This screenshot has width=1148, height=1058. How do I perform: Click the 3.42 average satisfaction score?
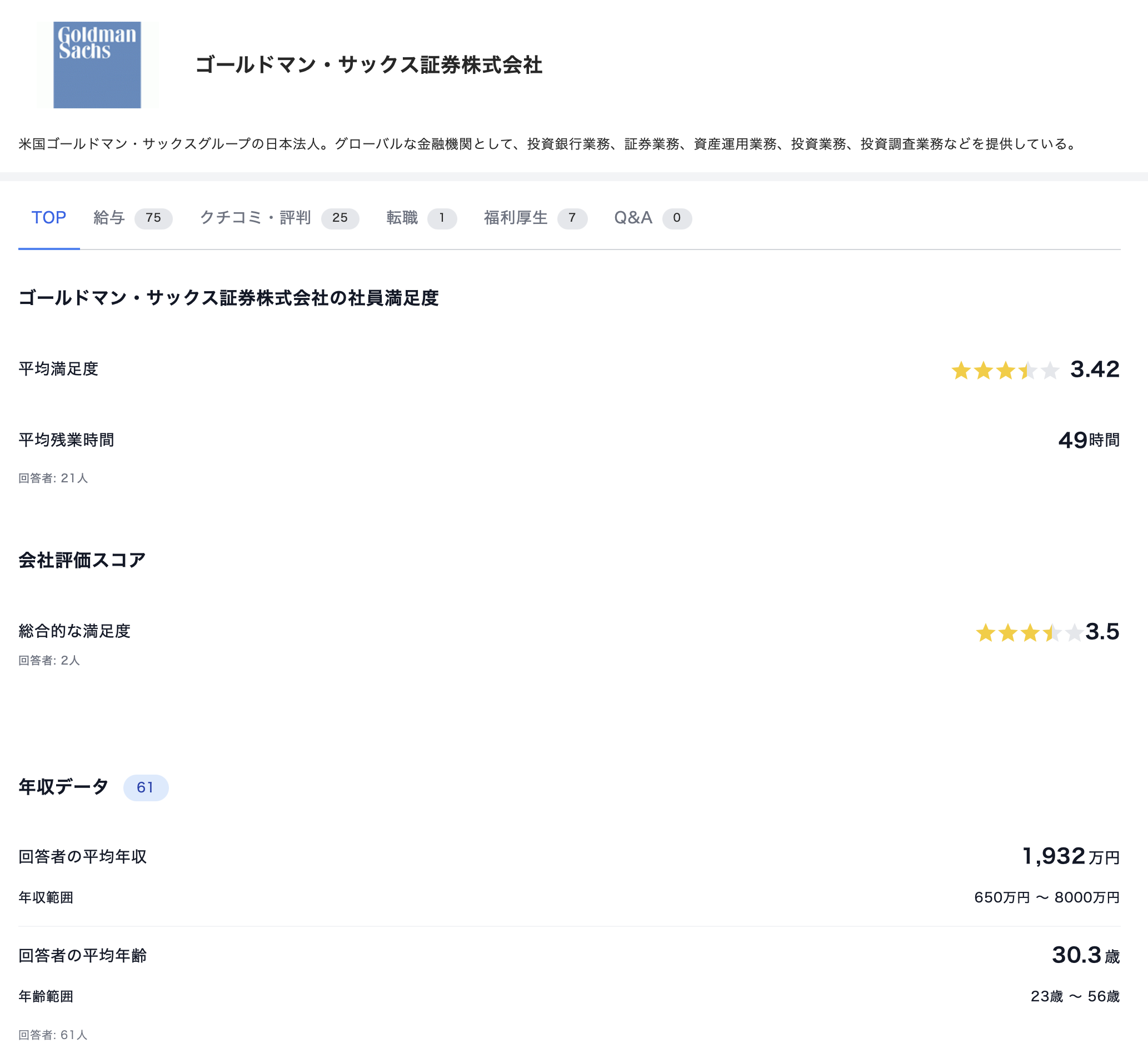click(1095, 370)
